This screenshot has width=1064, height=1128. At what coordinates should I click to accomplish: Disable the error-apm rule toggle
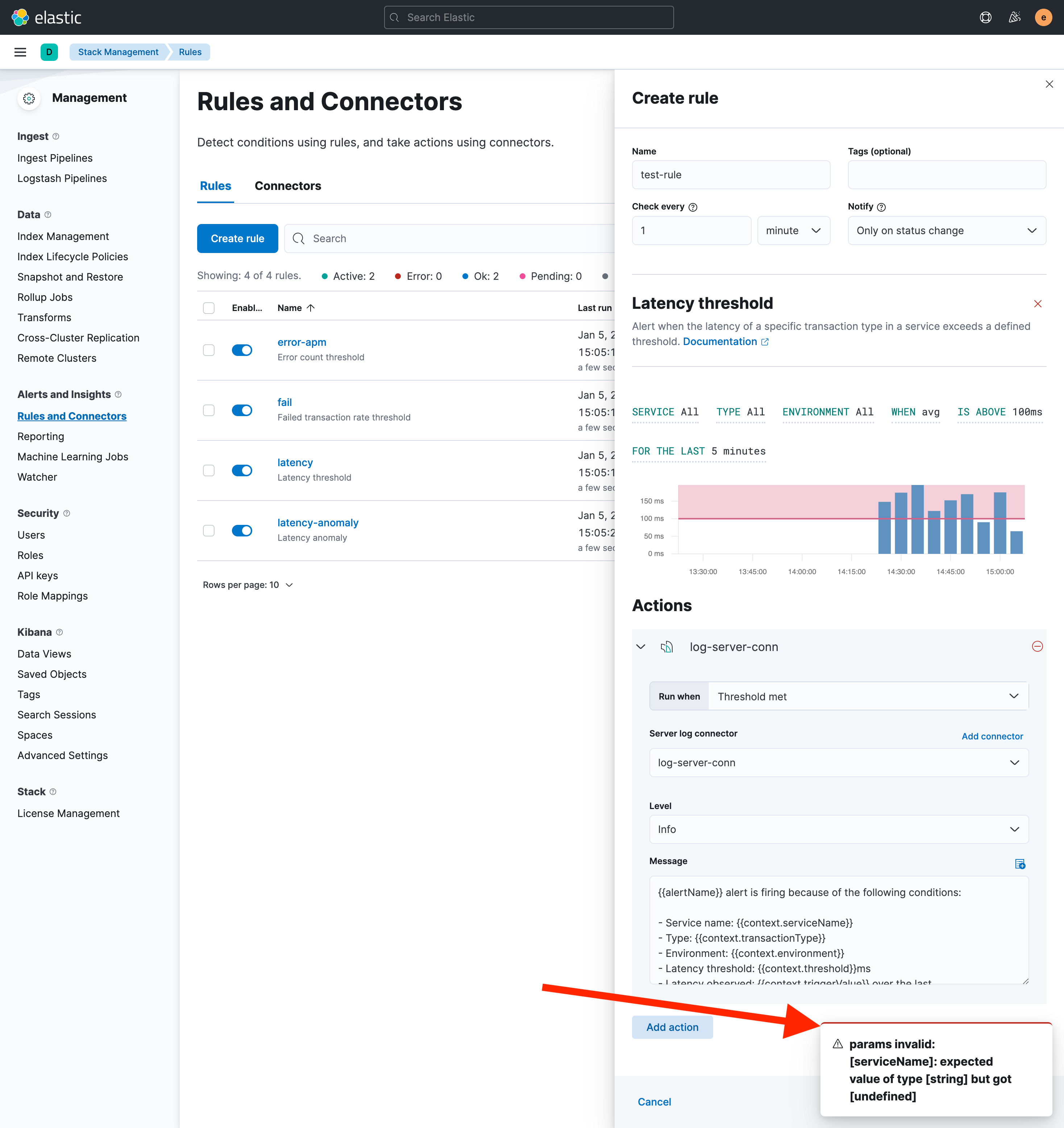pyautogui.click(x=242, y=350)
